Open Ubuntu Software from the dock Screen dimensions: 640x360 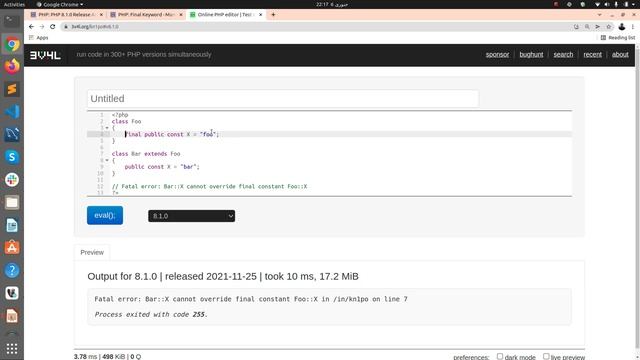tap(12, 248)
